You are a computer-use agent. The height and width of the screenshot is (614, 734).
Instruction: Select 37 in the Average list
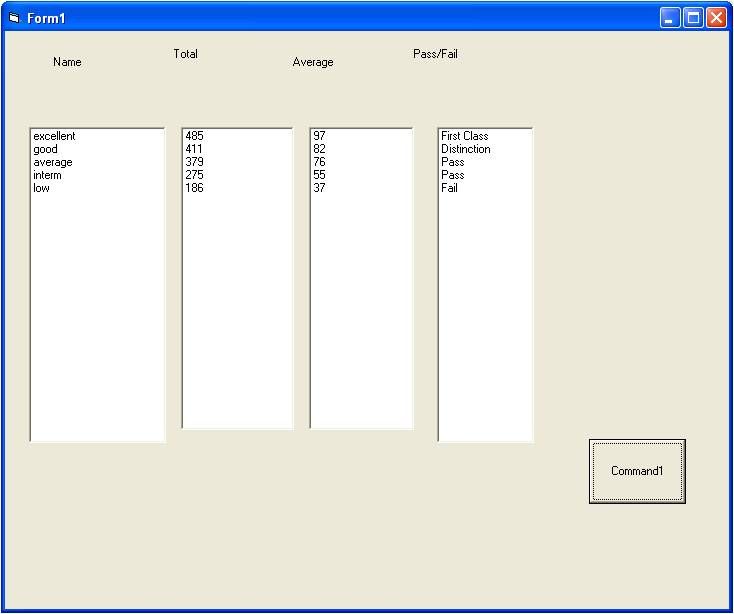pos(319,188)
